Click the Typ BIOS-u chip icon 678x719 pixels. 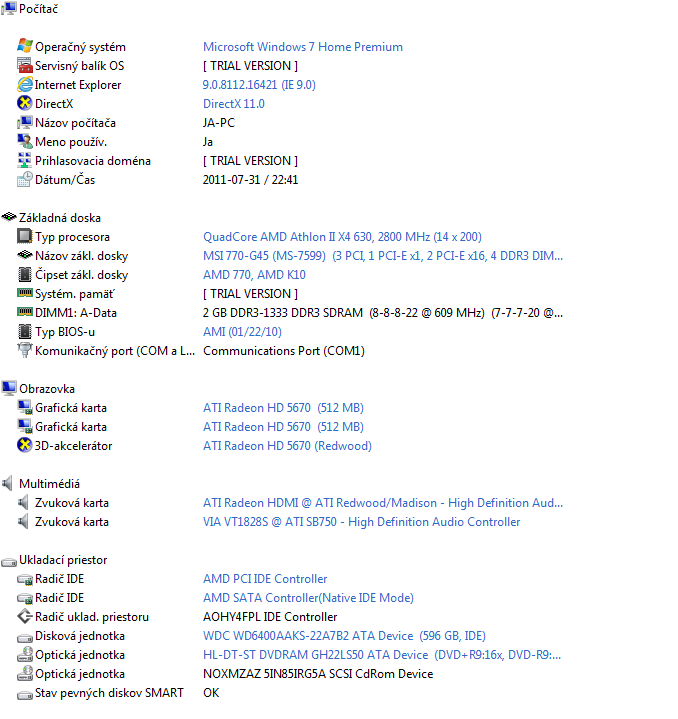click(x=25, y=332)
